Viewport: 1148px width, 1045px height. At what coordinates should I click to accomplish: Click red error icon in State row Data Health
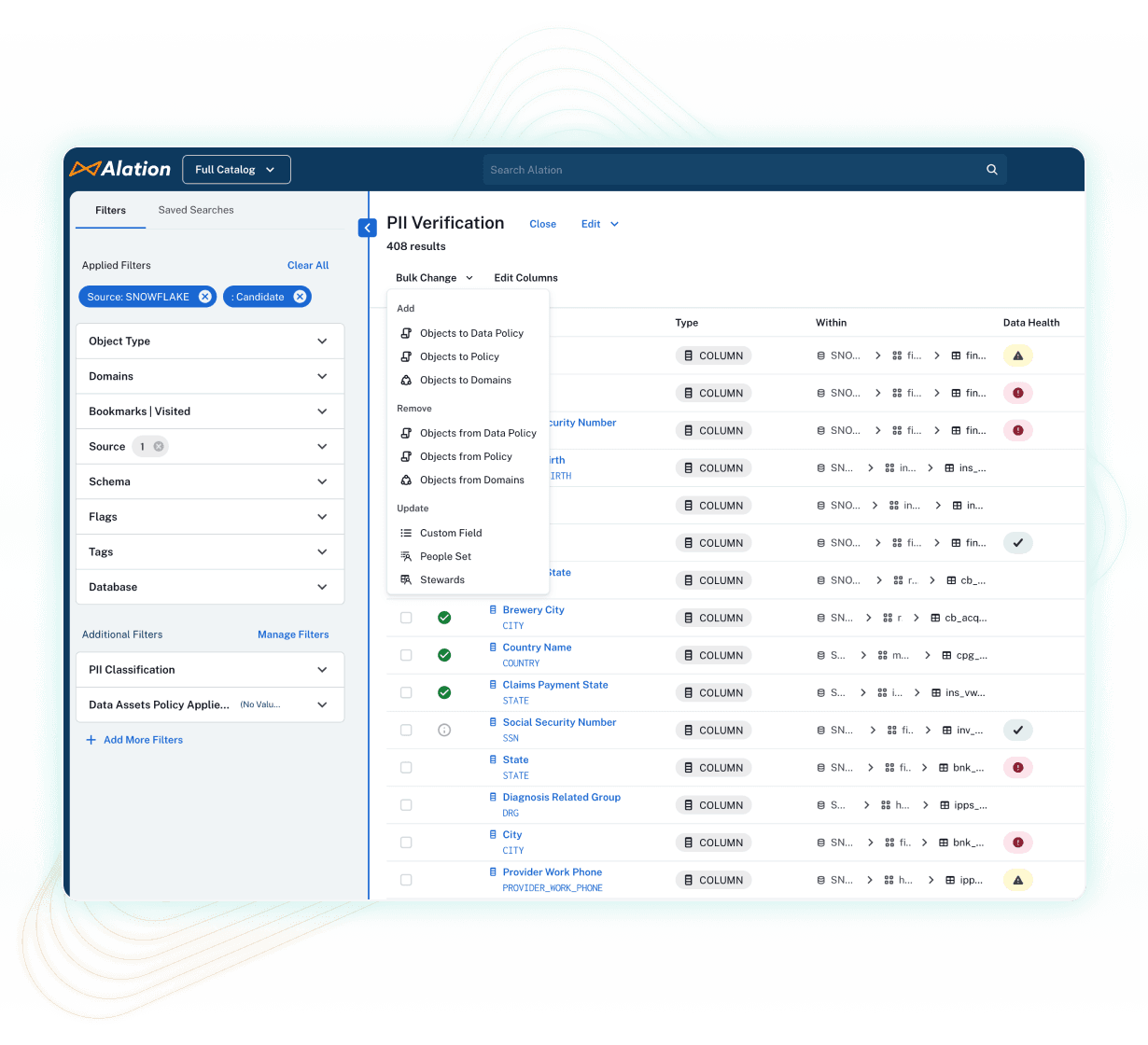tap(1017, 767)
